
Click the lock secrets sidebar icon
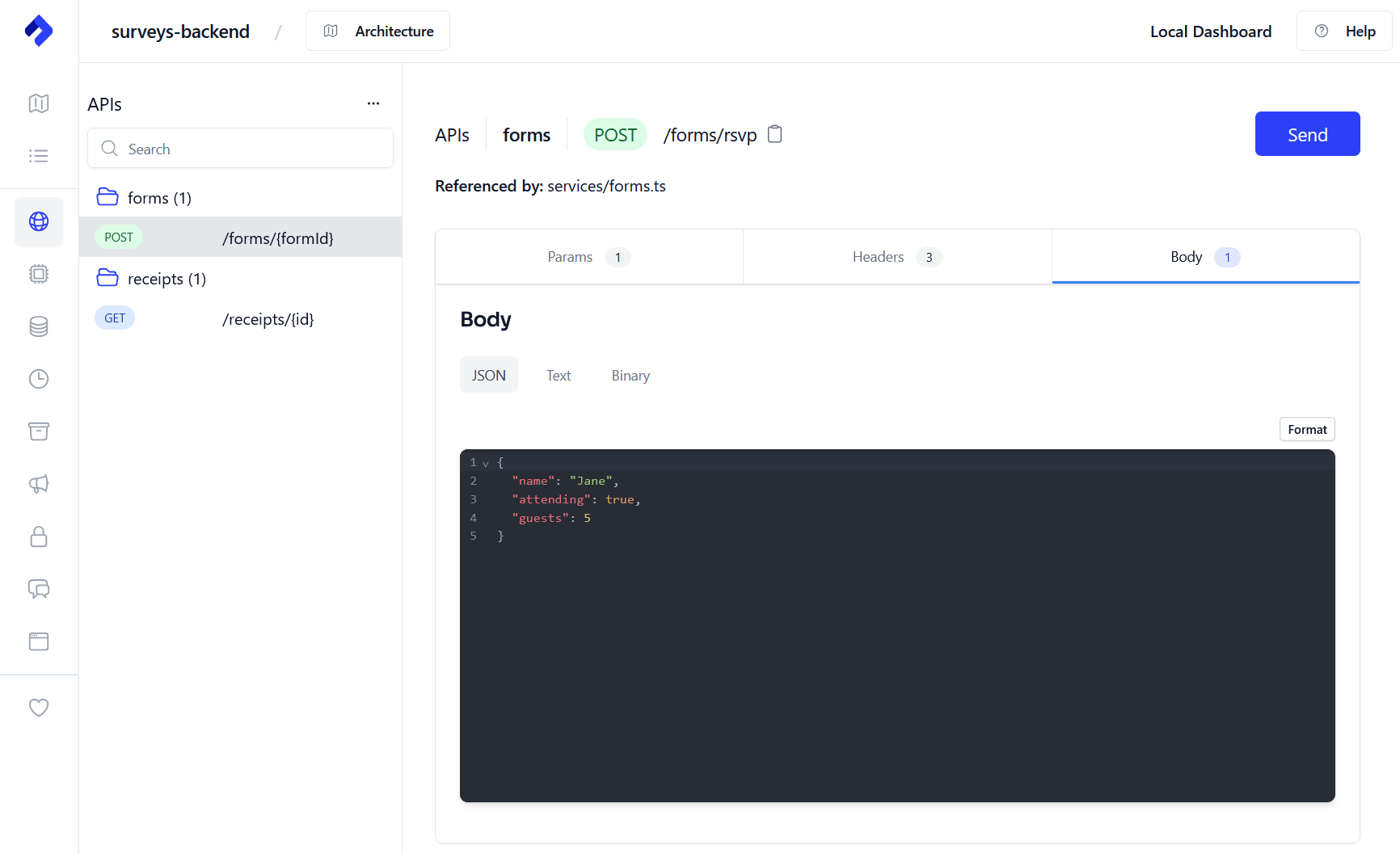tap(39, 536)
